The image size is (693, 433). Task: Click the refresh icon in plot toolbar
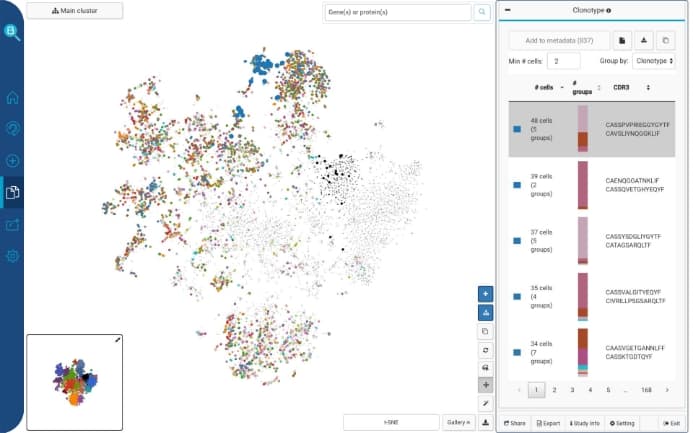pos(486,349)
